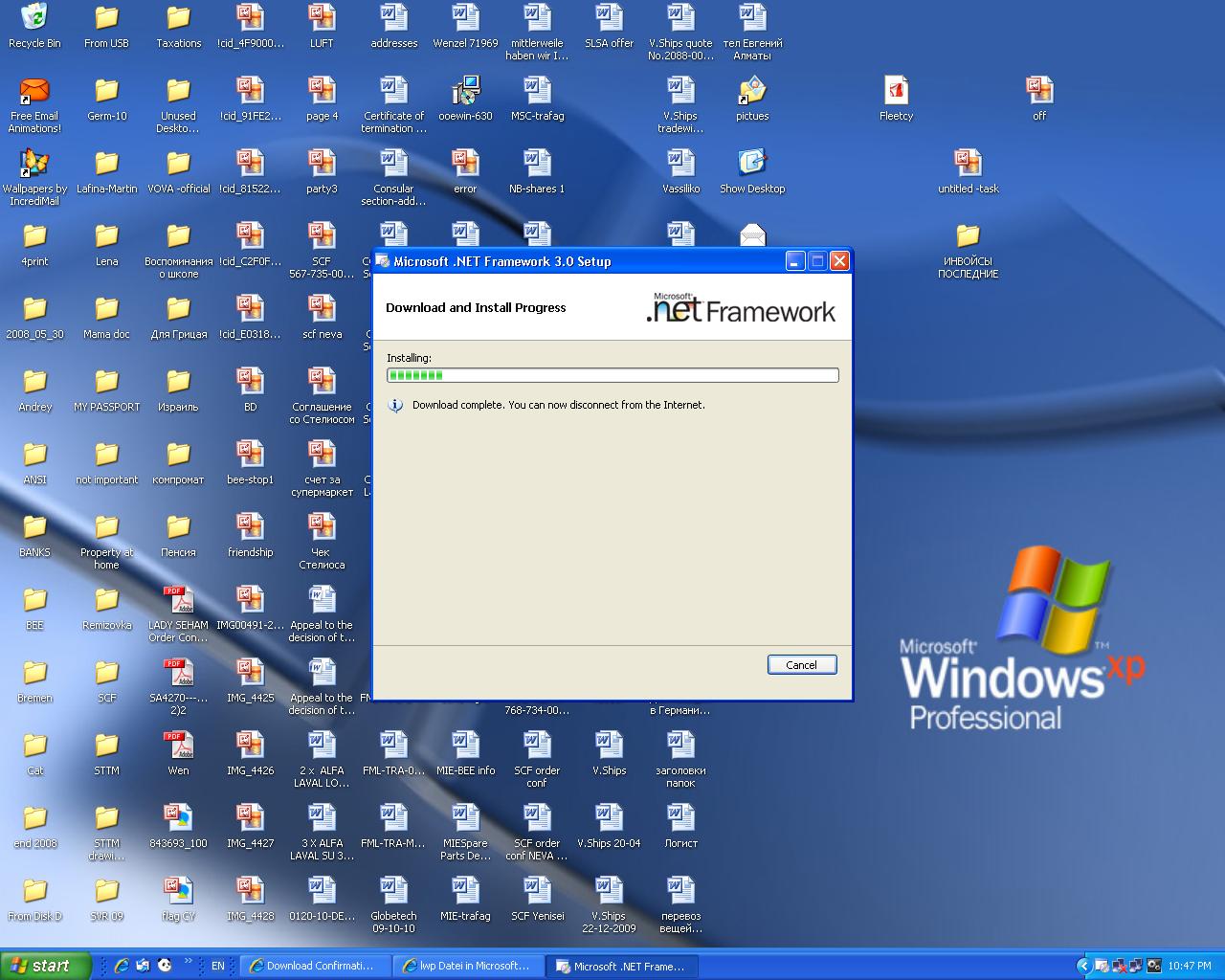
Task: Select the заголовки папок document
Action: (680, 759)
